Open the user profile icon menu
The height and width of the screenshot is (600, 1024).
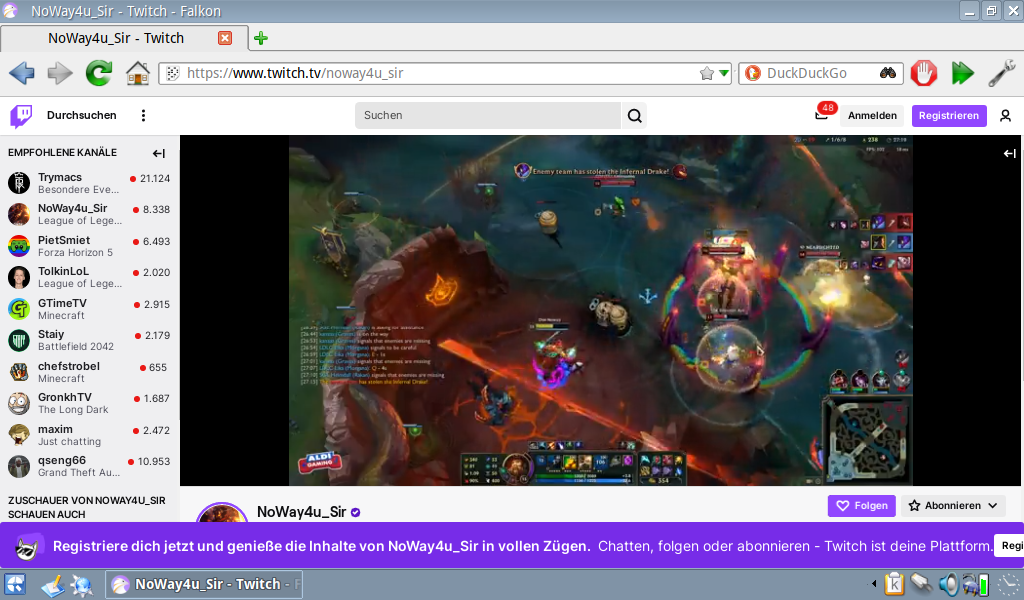click(x=1005, y=116)
